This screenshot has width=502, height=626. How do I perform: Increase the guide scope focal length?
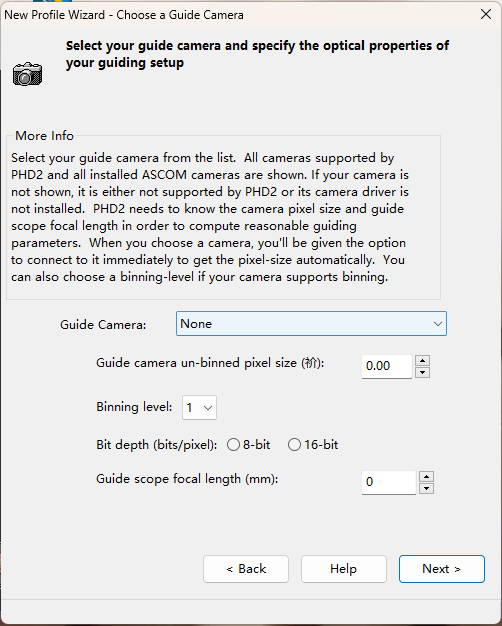click(427, 476)
